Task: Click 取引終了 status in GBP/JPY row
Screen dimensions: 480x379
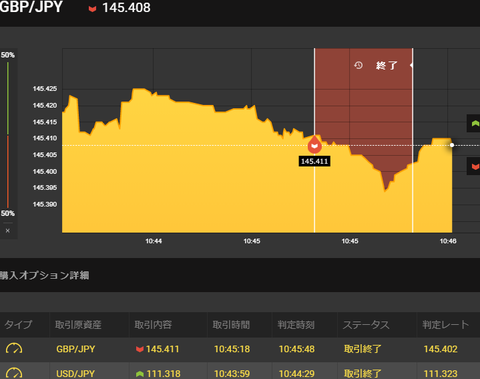Action: pyautogui.click(x=362, y=349)
